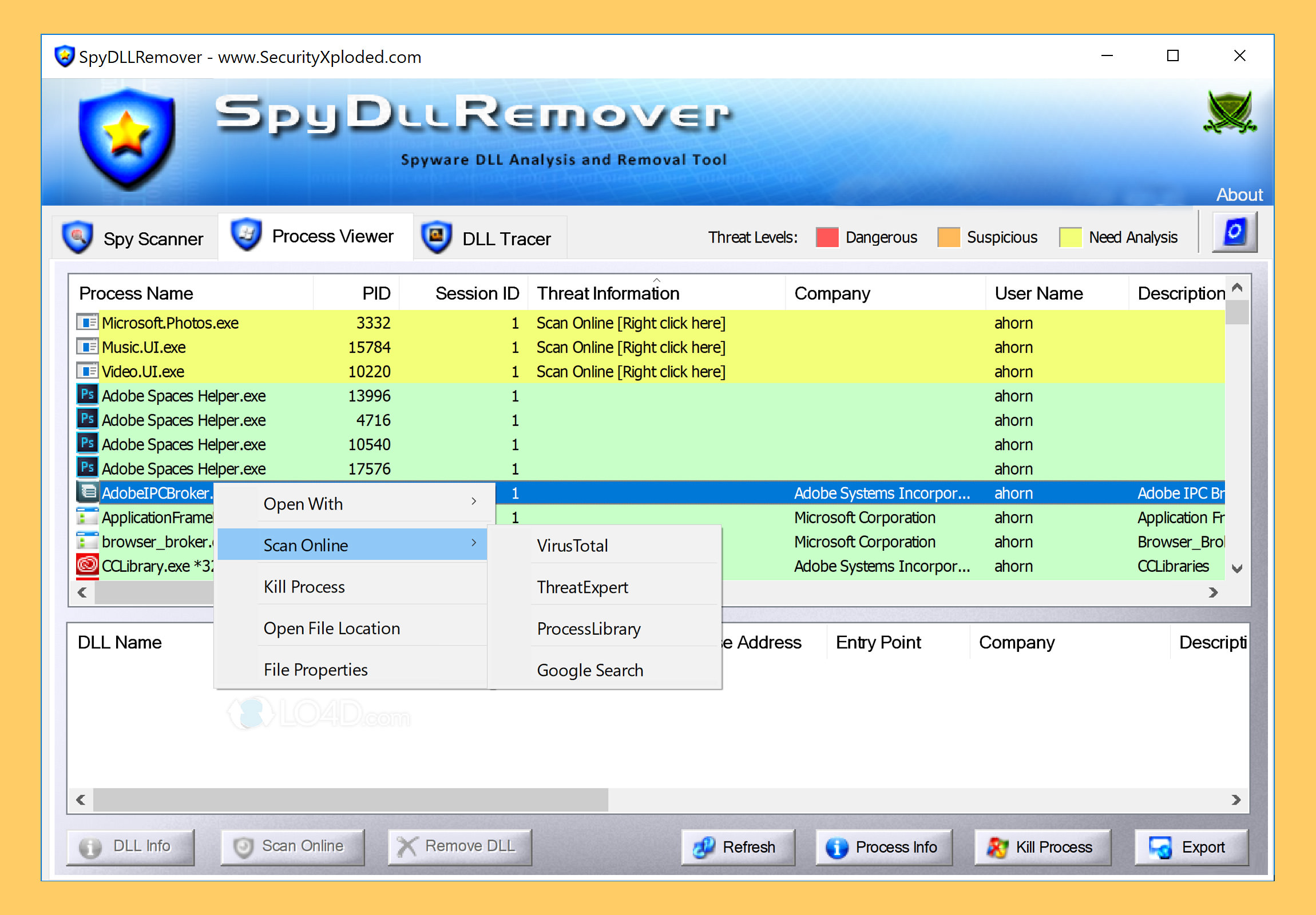Sort by User Name column header
Image resolution: width=1316 pixels, height=915 pixels.
point(1057,293)
